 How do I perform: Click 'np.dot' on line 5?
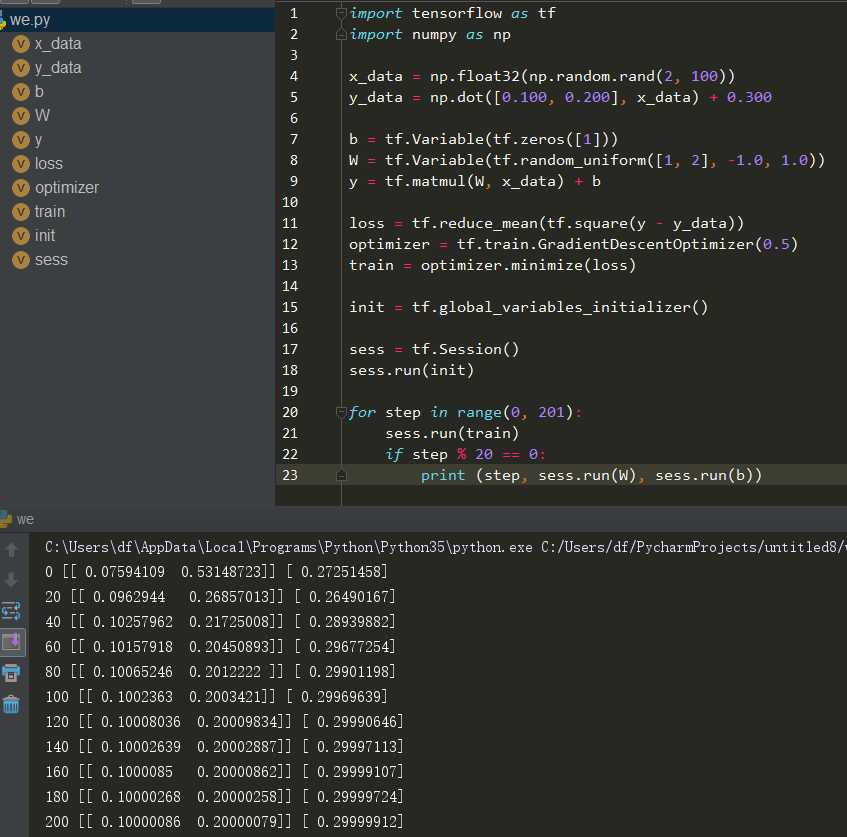coord(456,97)
